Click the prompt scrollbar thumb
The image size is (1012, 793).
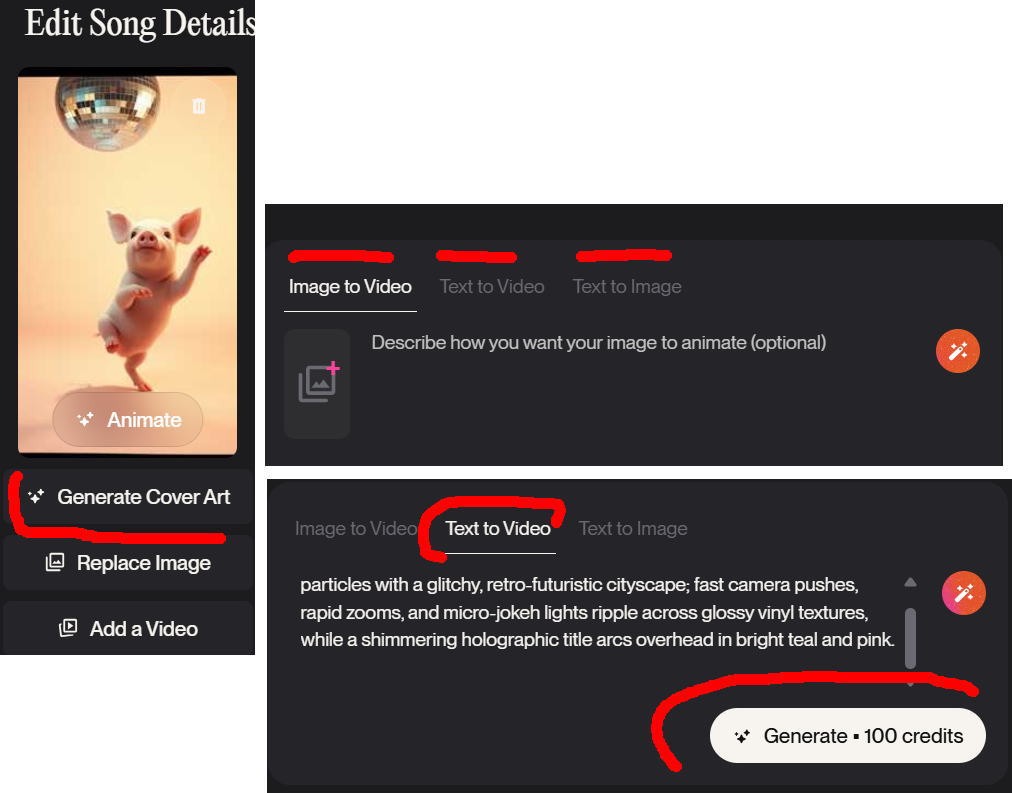pos(910,635)
